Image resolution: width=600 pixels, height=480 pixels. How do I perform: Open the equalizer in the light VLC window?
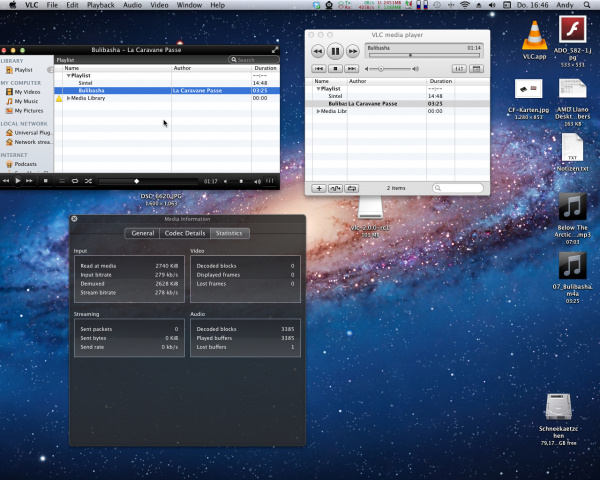click(459, 69)
